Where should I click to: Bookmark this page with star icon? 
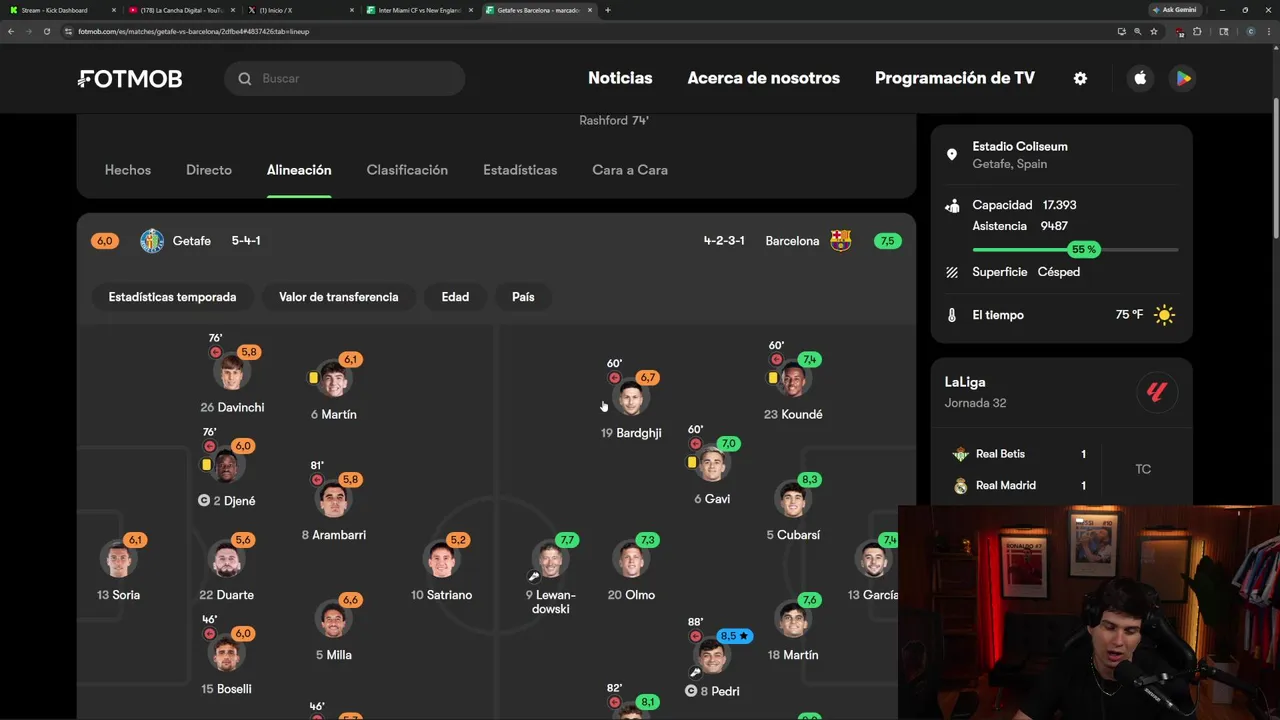click(1154, 31)
